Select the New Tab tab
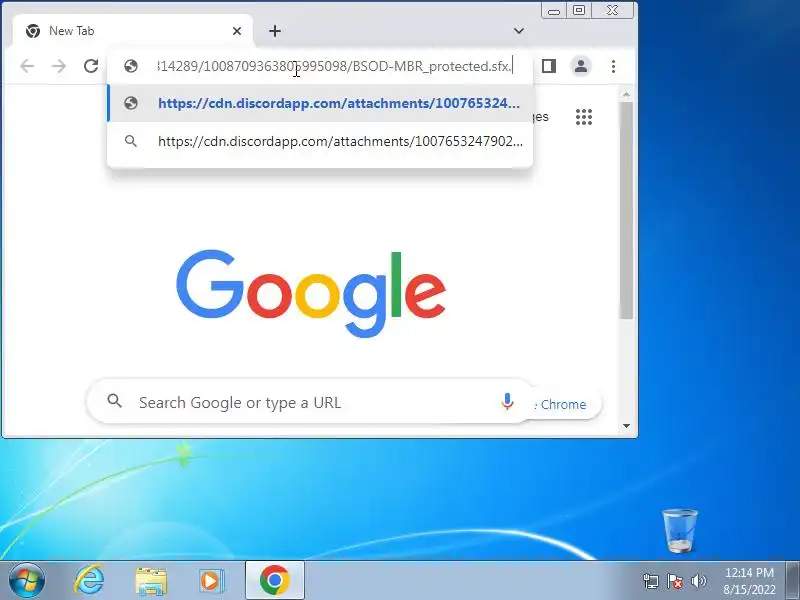Image resolution: width=800 pixels, height=600 pixels. (133, 31)
